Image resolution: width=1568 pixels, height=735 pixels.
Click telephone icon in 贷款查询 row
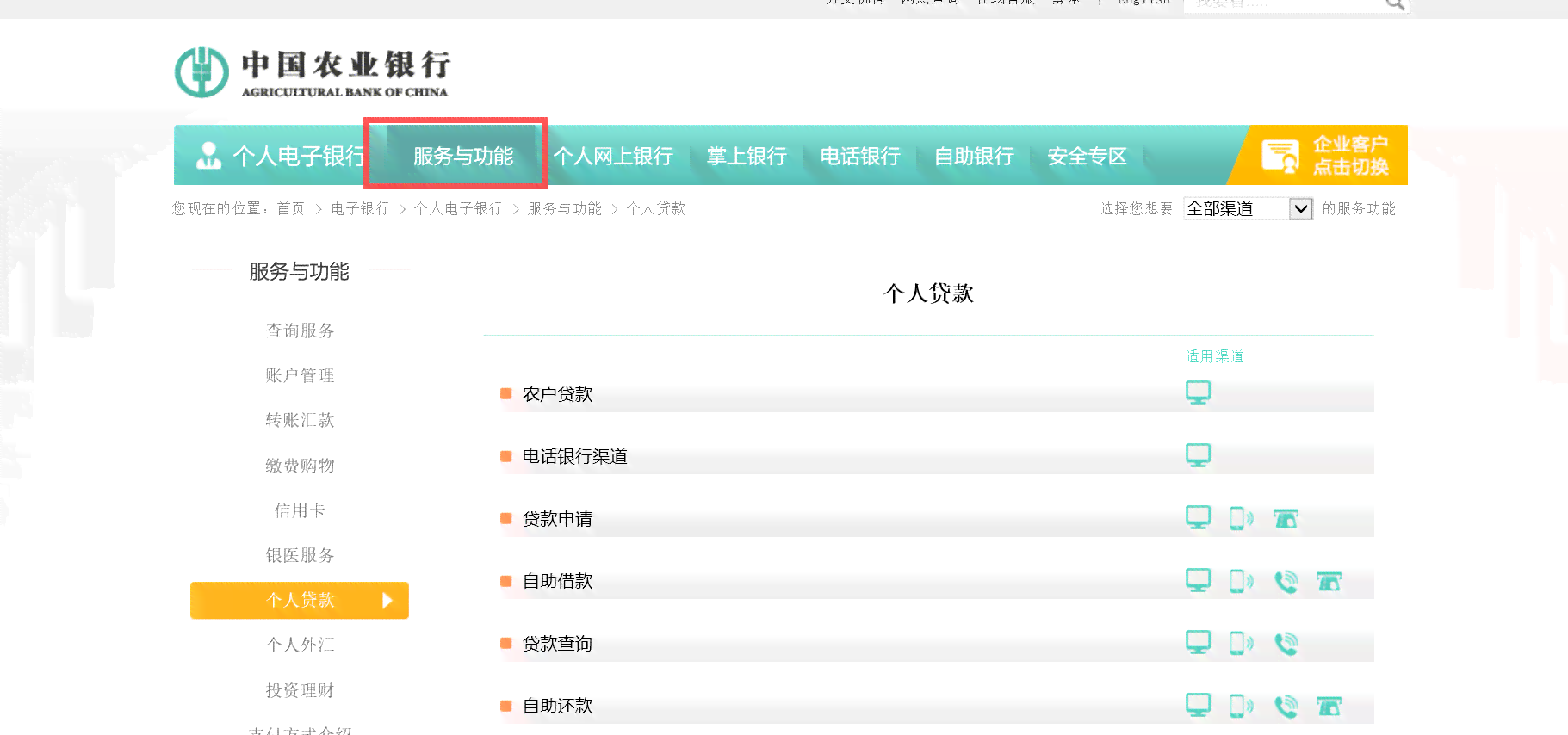pos(1286,644)
